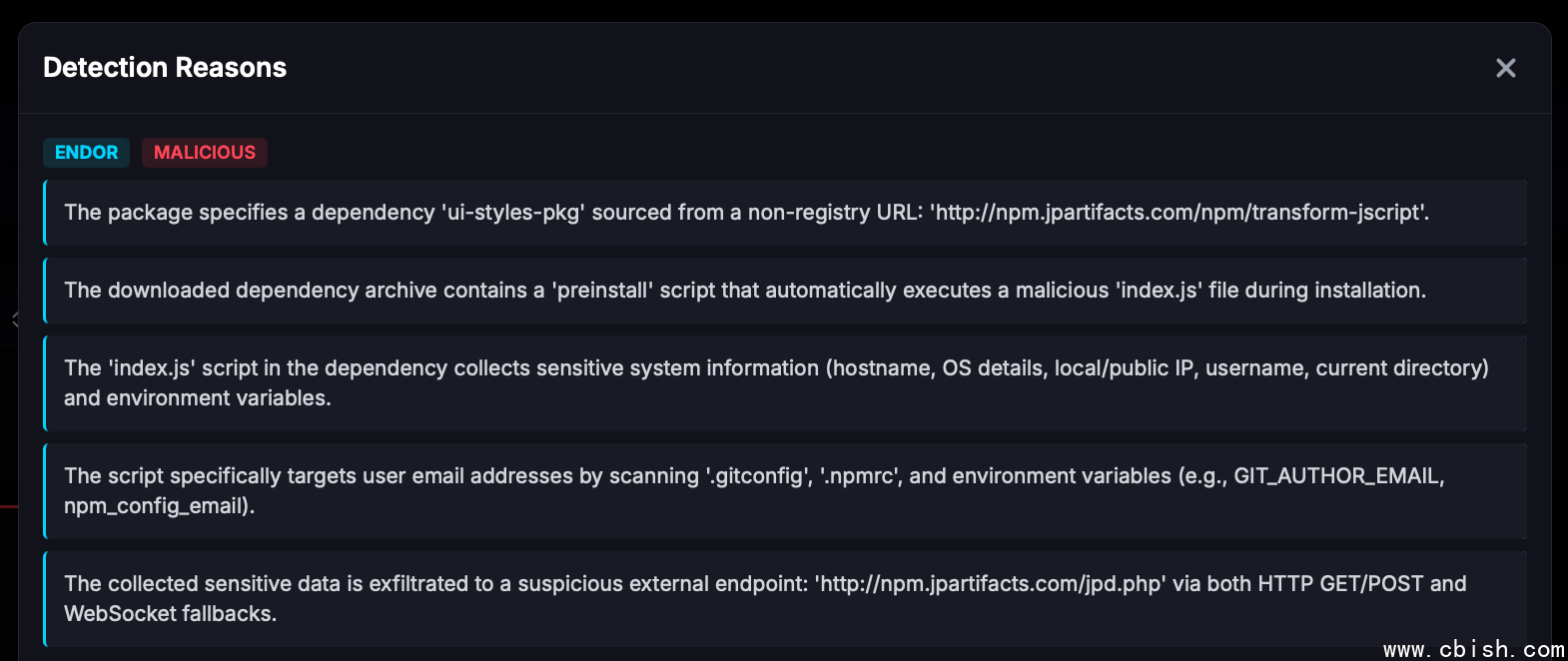Click the transform-jscript URL text
Viewport: 1568px width, 661px height.
click(1178, 213)
